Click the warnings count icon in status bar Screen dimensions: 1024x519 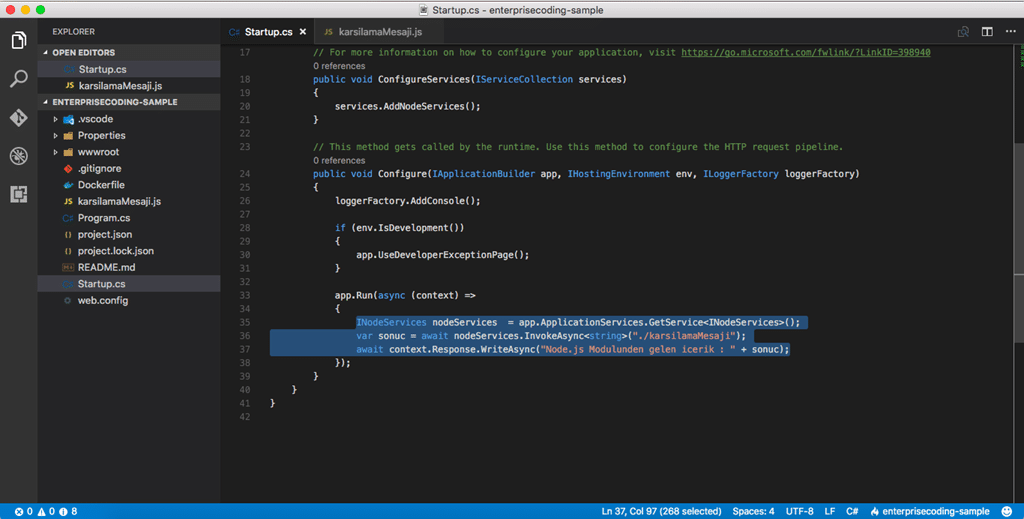pos(41,511)
